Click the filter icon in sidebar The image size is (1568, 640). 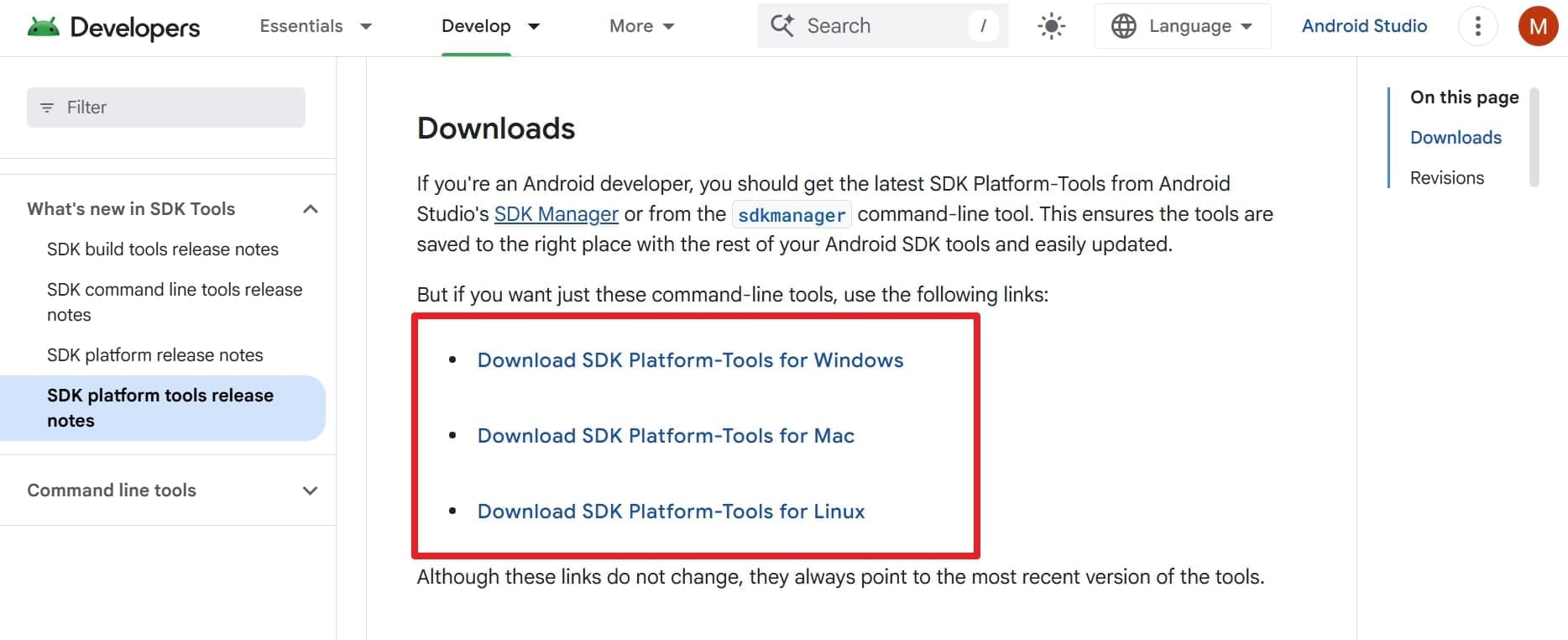pyautogui.click(x=47, y=108)
